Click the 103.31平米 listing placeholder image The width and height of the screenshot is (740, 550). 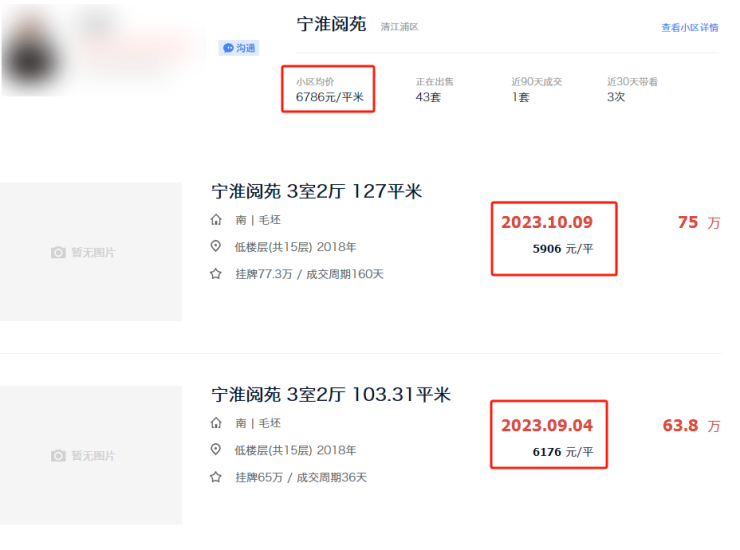click(91, 455)
